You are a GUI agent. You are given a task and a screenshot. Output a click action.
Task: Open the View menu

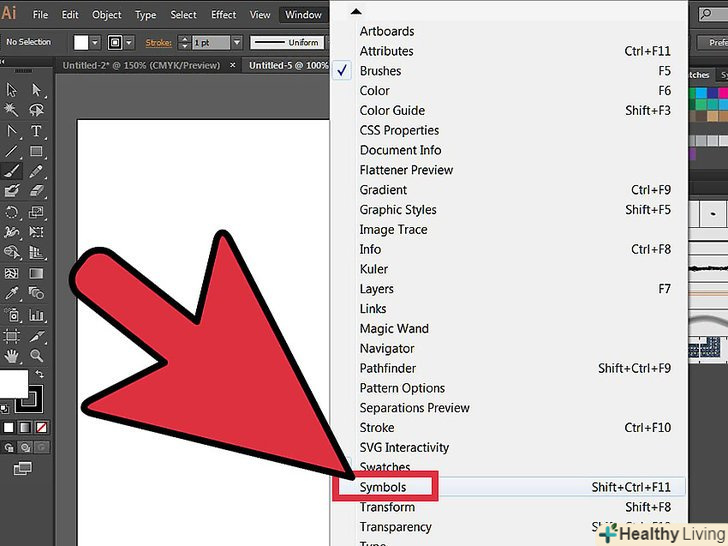point(260,15)
